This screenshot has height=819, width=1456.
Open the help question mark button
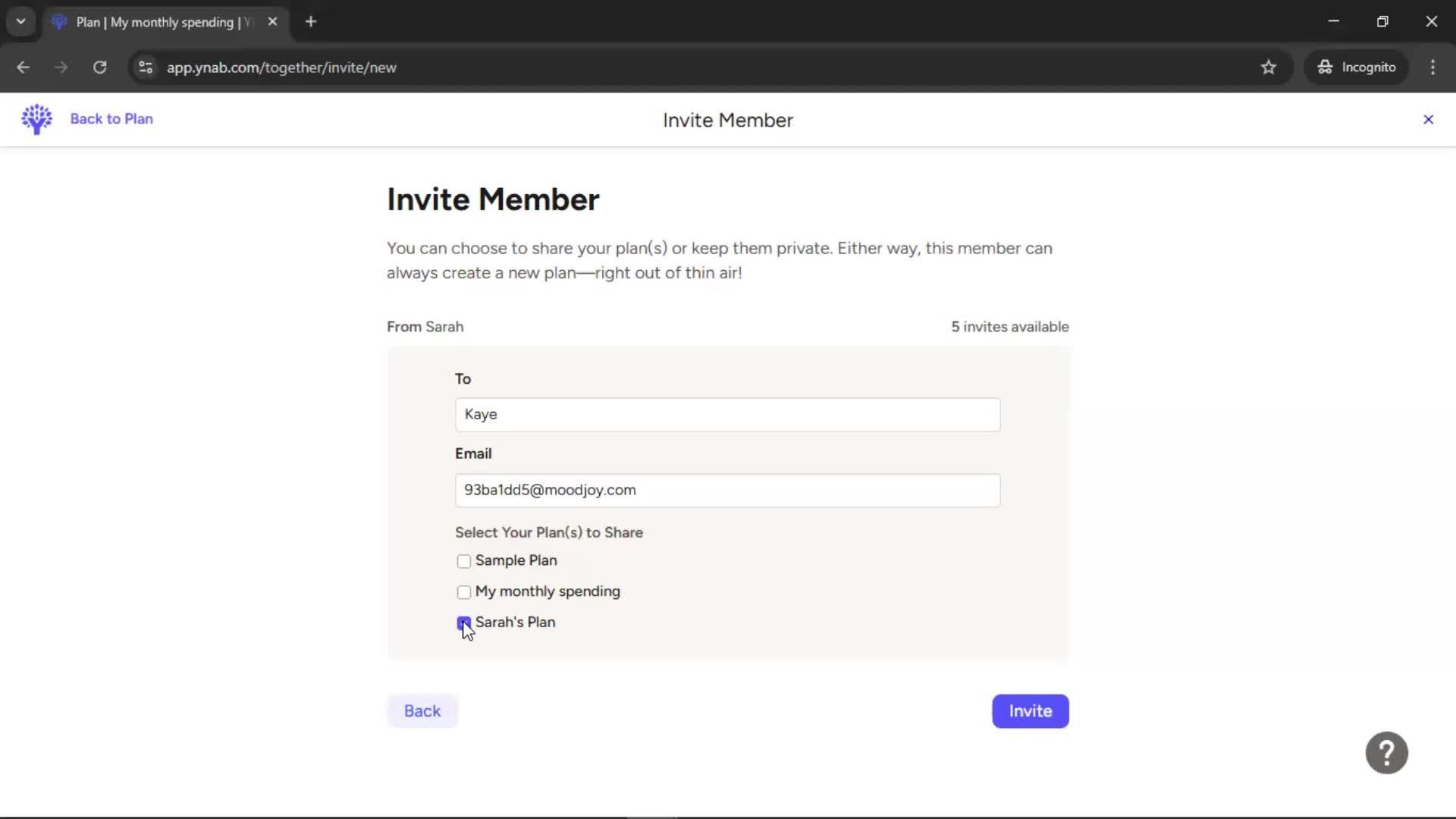(x=1386, y=753)
